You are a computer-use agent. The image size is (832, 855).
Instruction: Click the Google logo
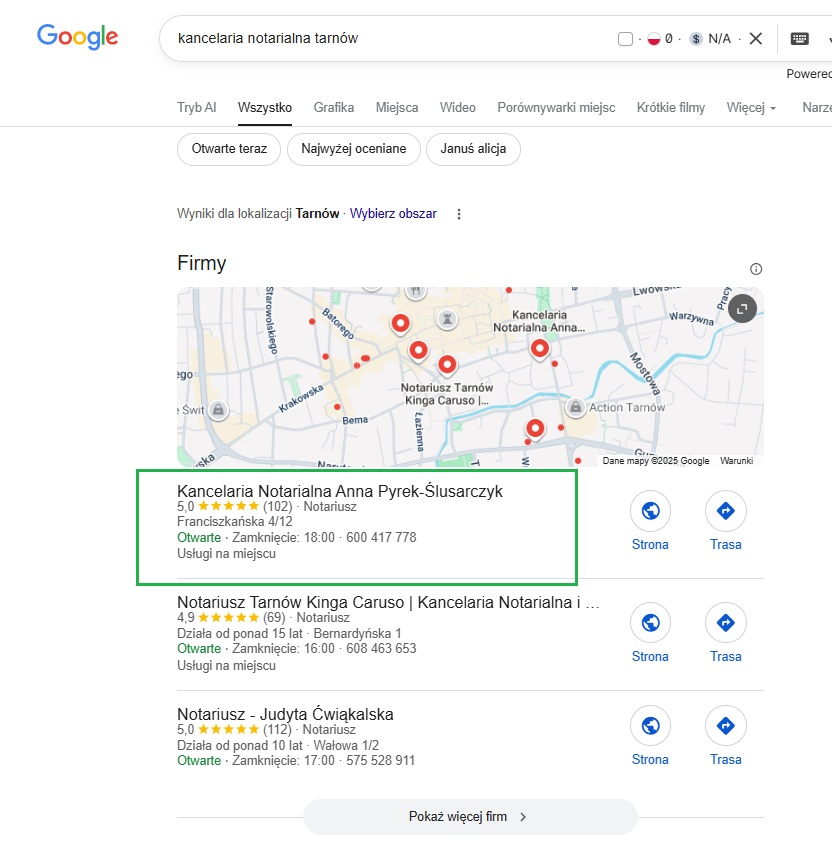(78, 37)
